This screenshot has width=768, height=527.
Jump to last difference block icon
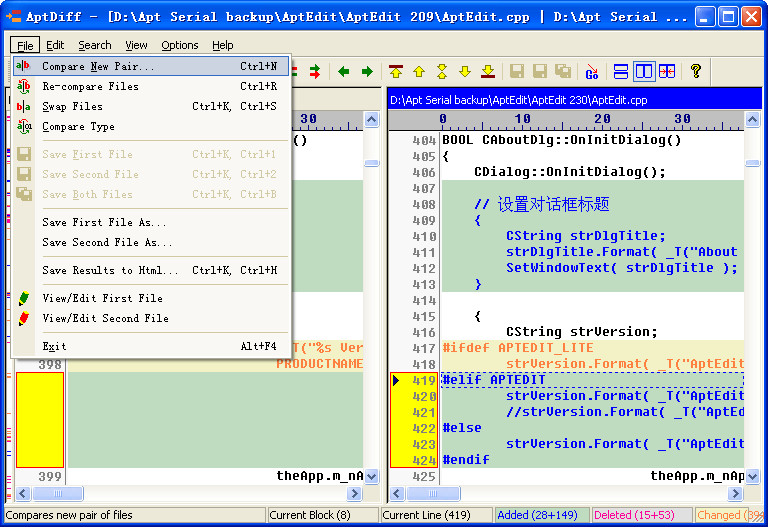(488, 72)
